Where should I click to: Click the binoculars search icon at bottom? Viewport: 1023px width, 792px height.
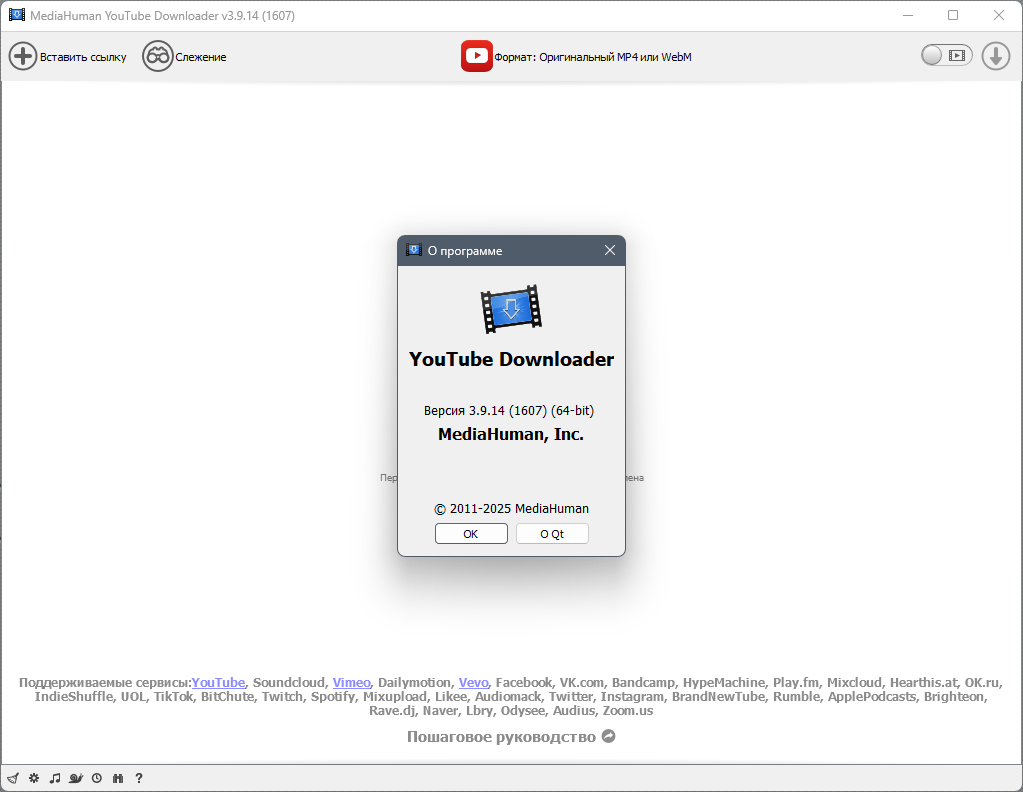117,778
